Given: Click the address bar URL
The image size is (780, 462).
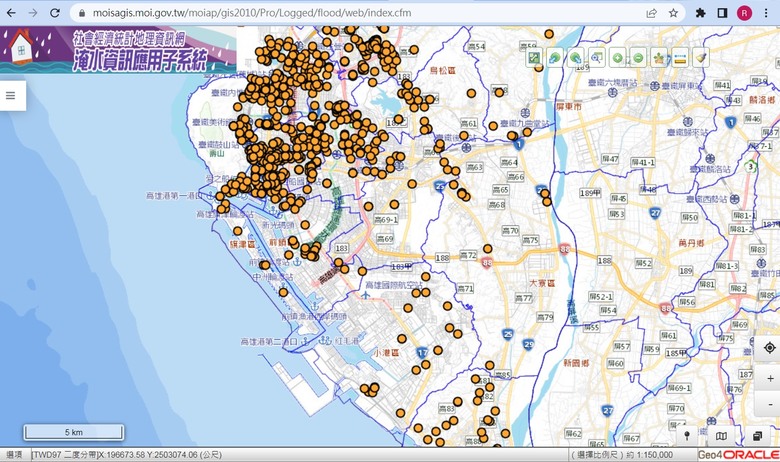Looking at the screenshot, I should 251,13.
